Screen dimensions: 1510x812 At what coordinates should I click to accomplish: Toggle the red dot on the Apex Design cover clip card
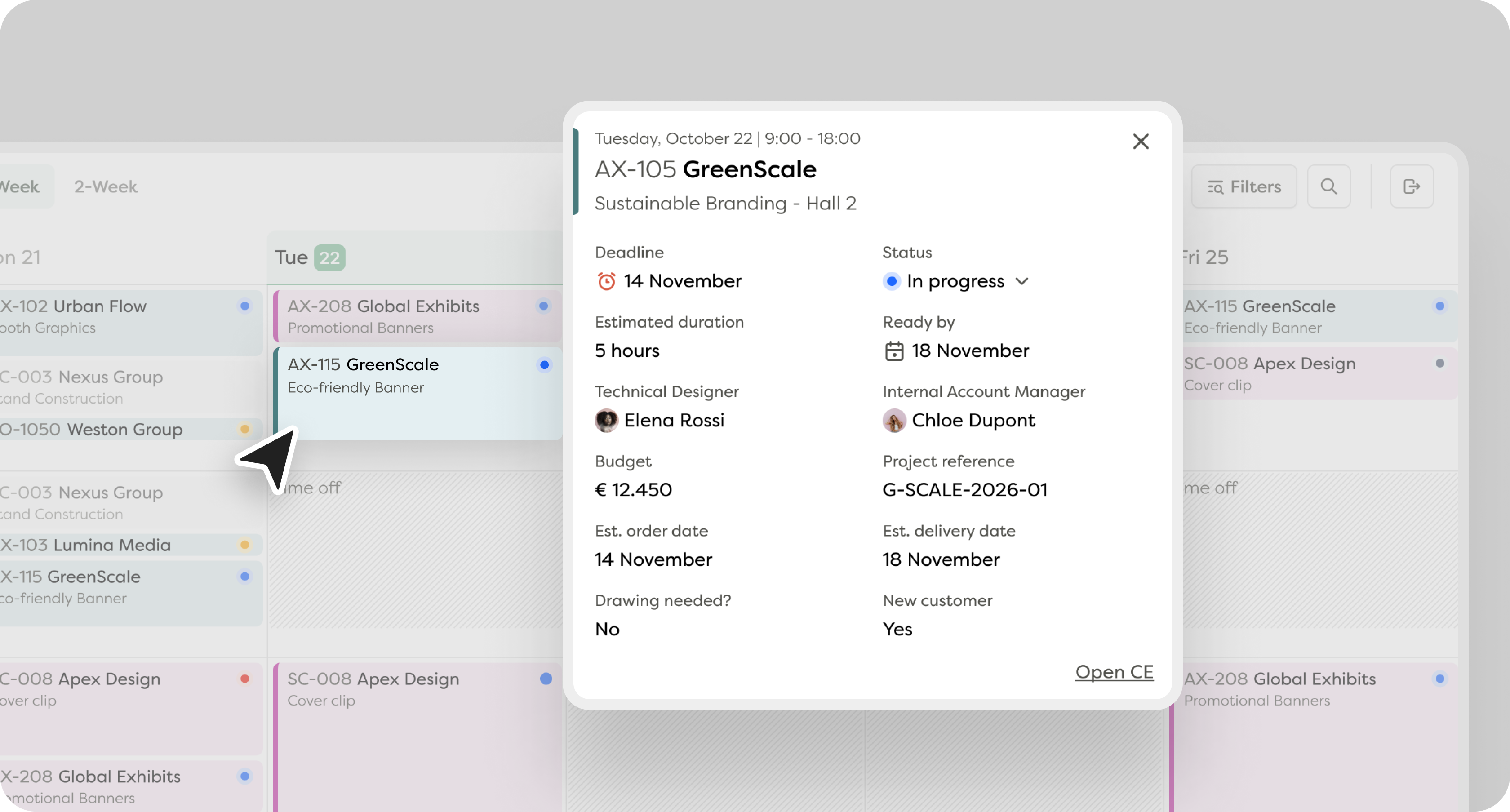[245, 679]
